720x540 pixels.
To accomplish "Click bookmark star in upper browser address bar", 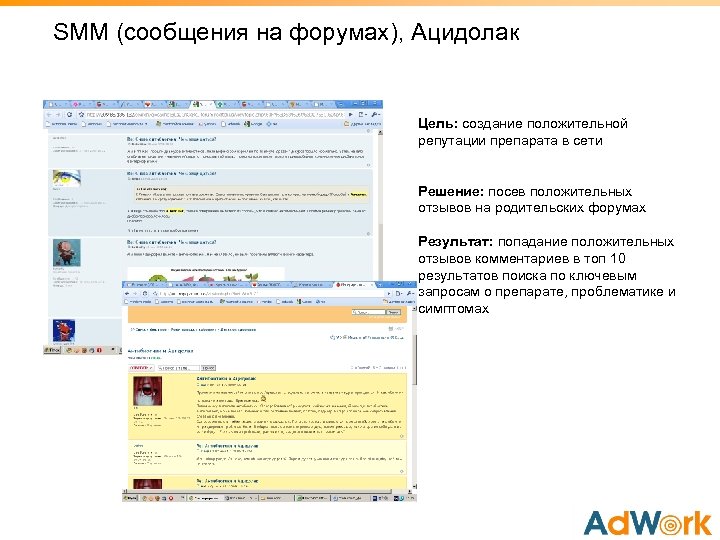I will coord(81,114).
